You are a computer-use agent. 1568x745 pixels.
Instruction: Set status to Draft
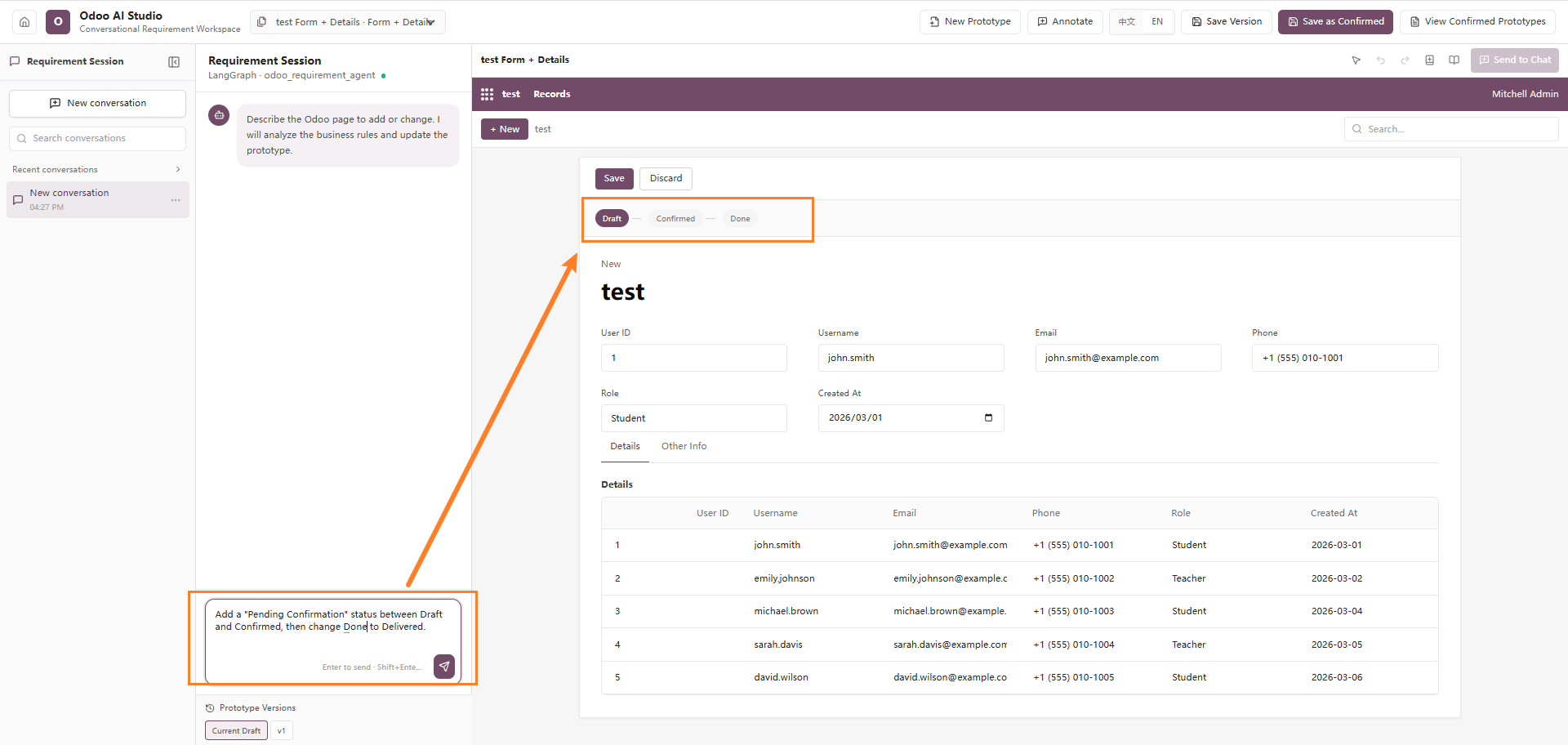(x=612, y=219)
